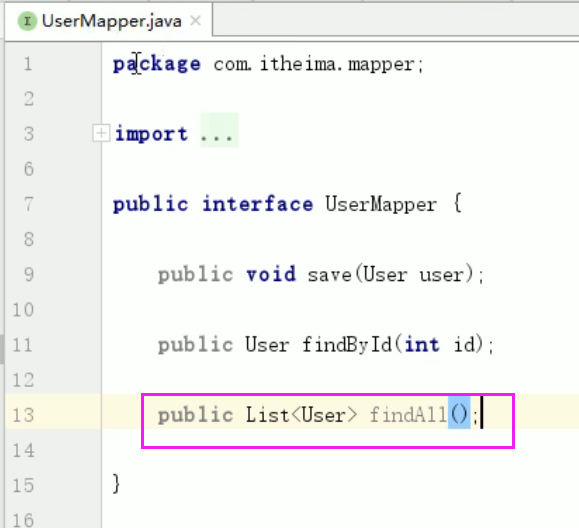
Task: Place cursor on the package keyword
Action: (x=157, y=65)
